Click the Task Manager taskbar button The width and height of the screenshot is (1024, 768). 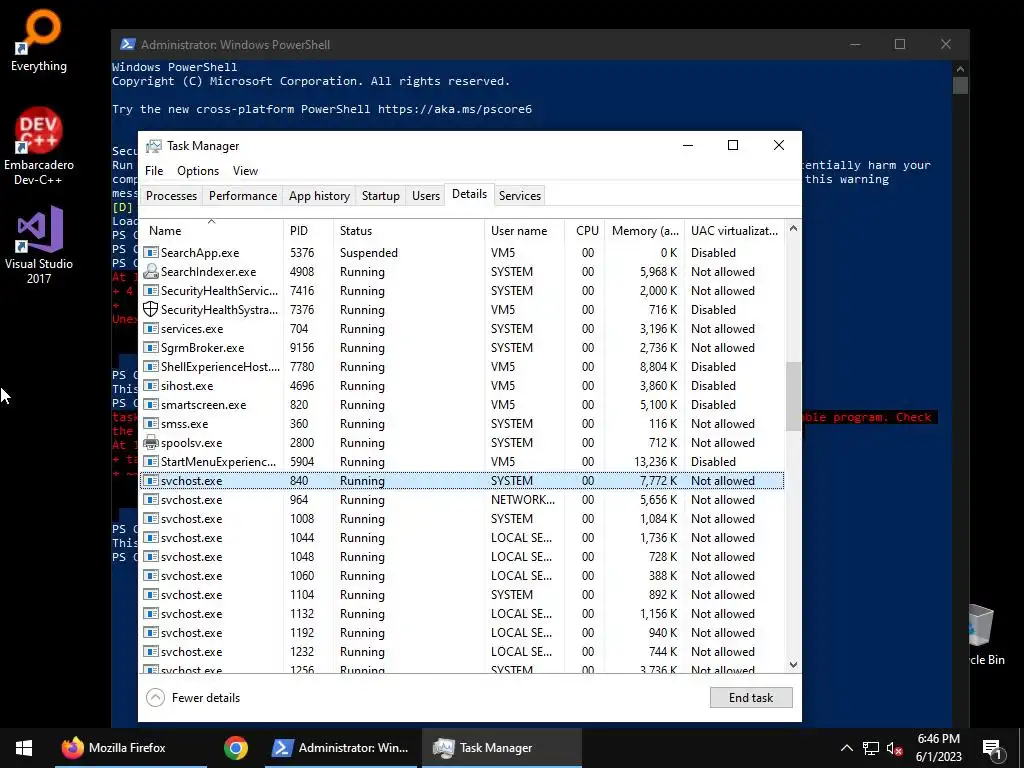click(502, 748)
